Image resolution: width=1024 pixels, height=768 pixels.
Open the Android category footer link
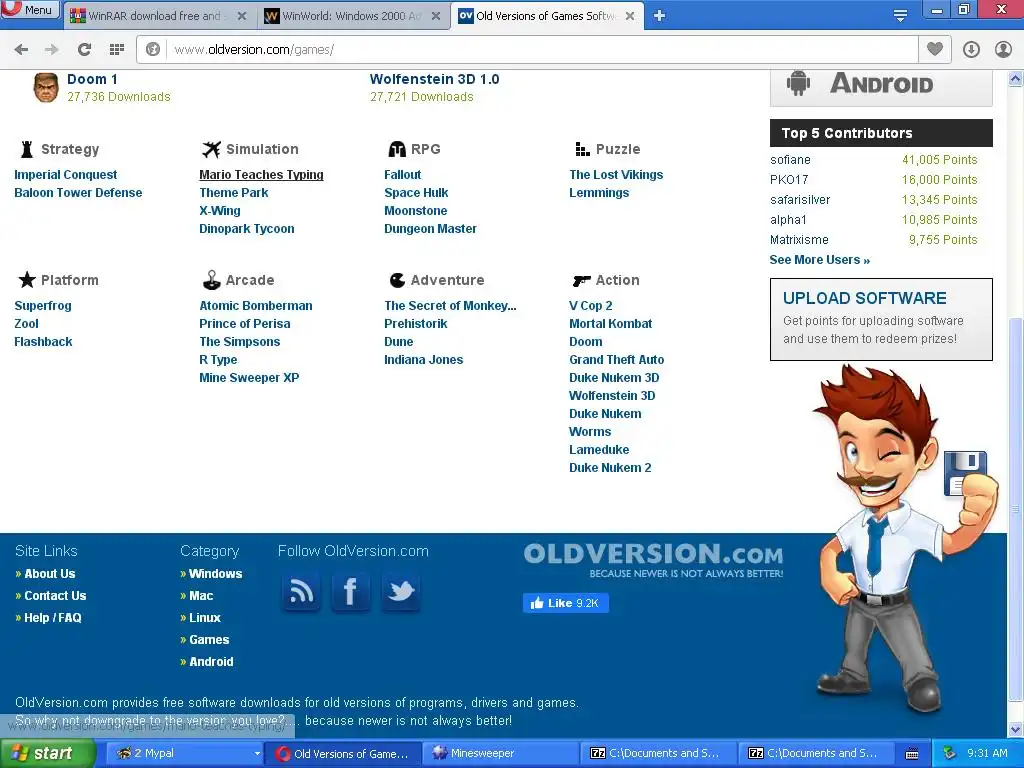tap(211, 662)
